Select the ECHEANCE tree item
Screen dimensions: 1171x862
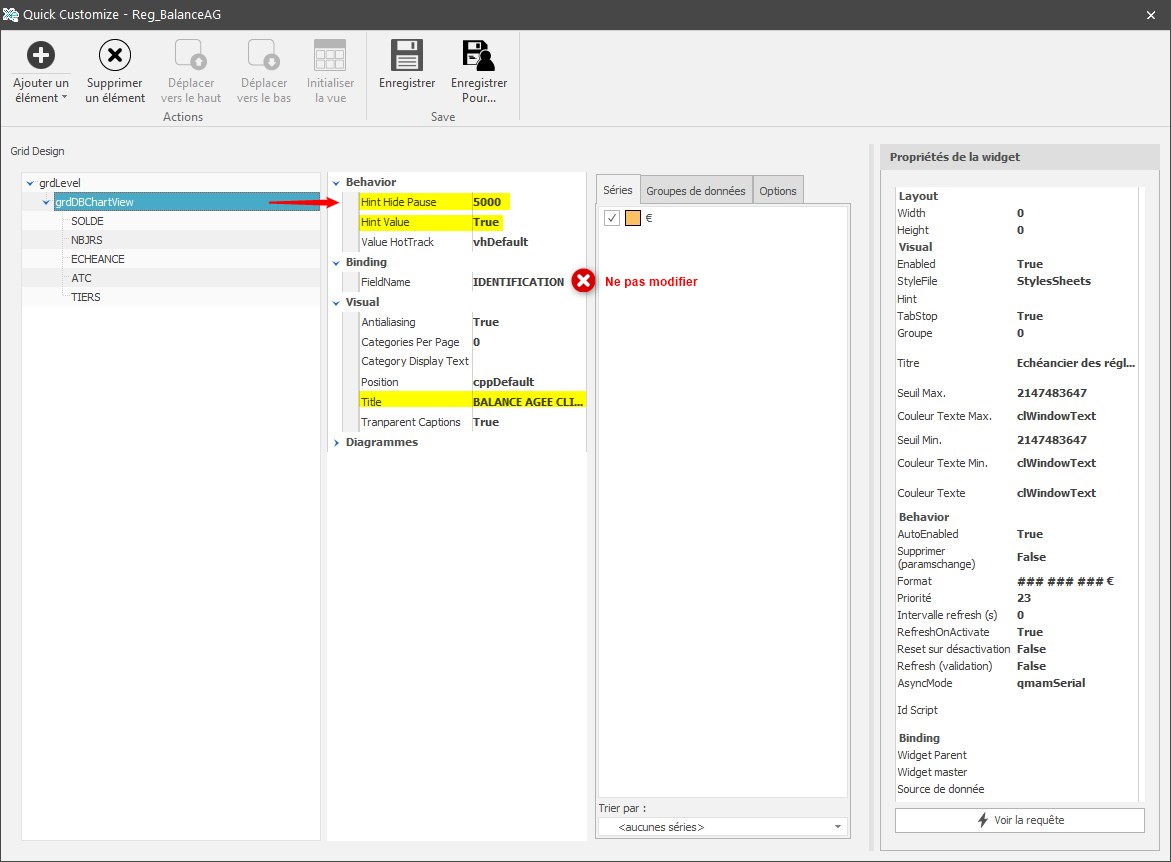pyautogui.click(x=98, y=259)
